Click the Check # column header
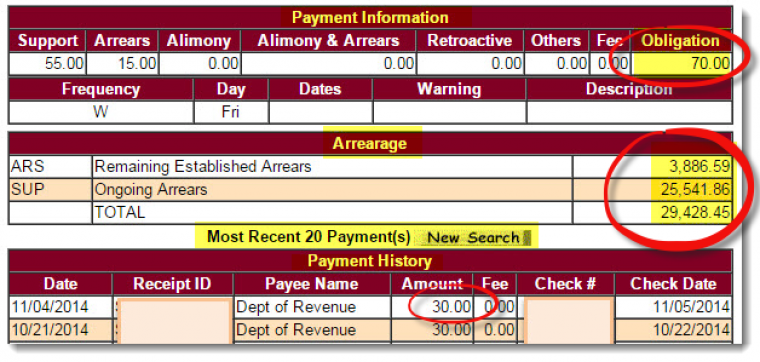760x362 pixels. pyautogui.click(x=565, y=284)
